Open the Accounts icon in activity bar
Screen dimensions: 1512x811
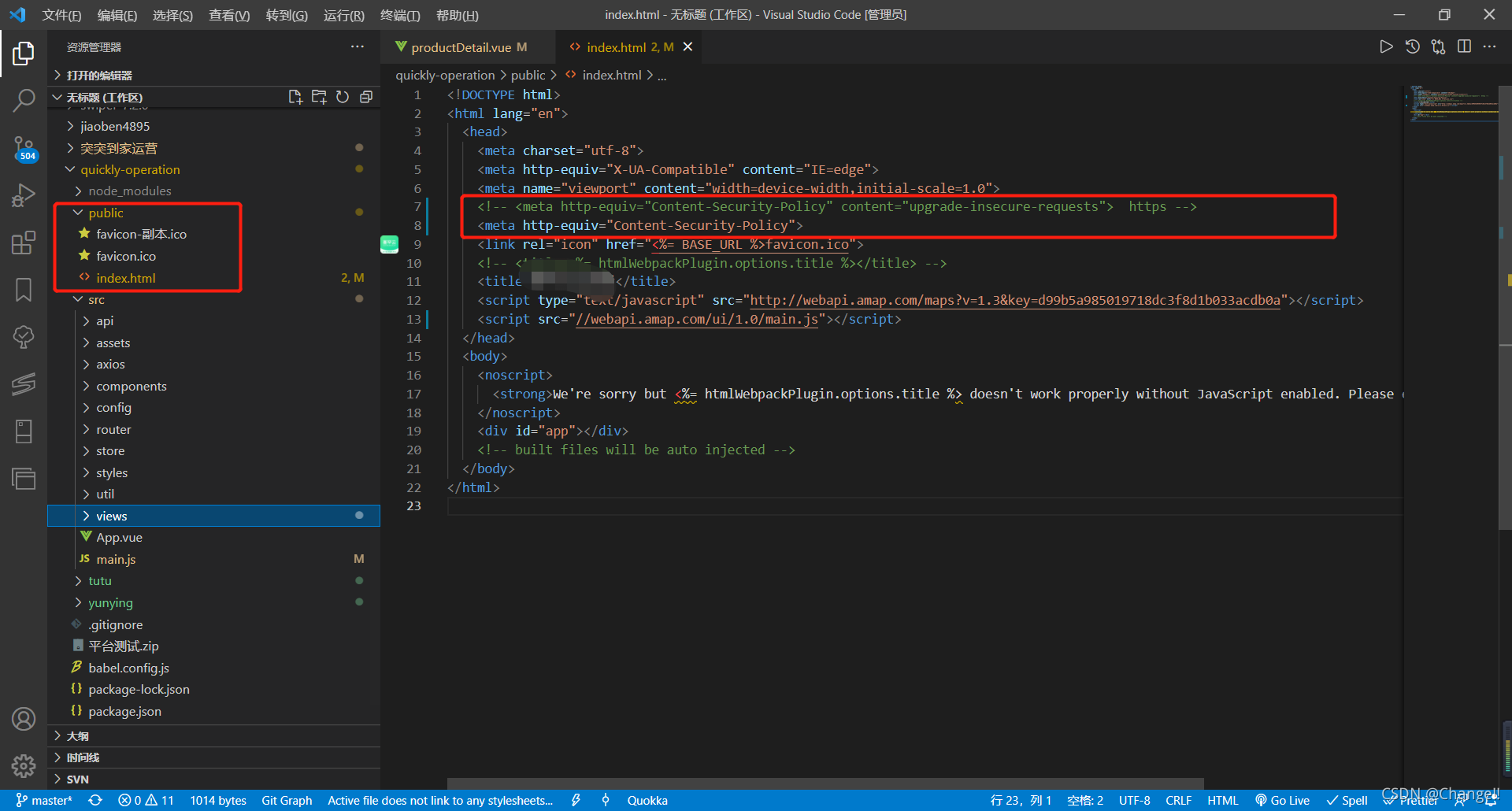24,719
